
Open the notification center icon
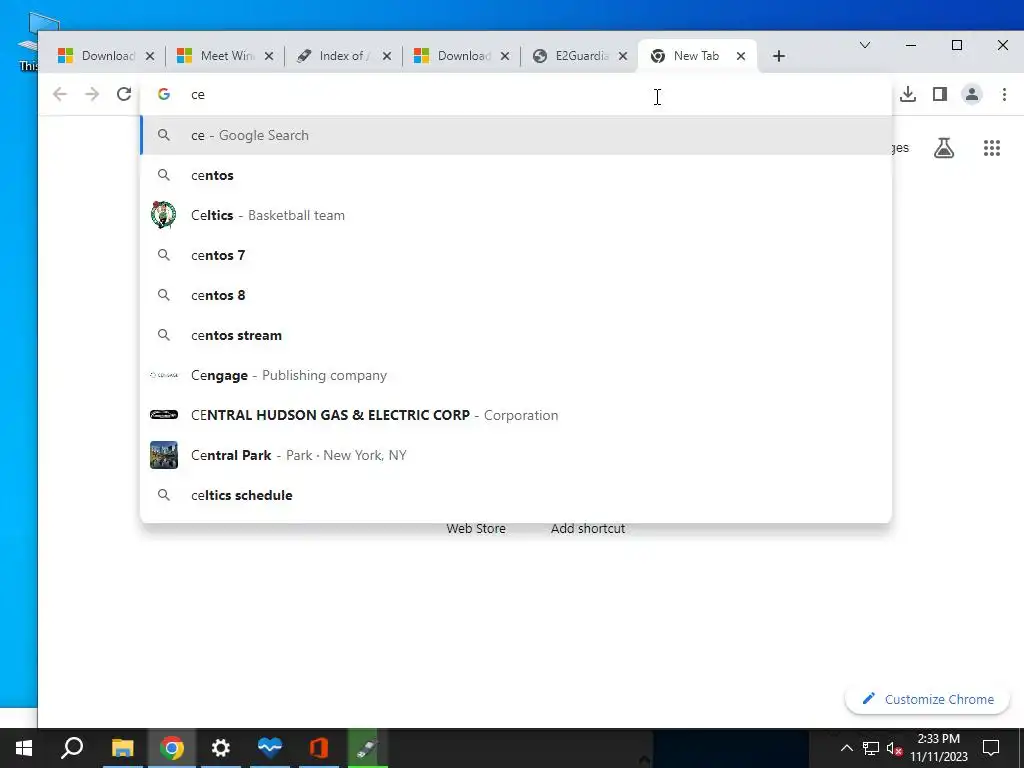(x=991, y=748)
